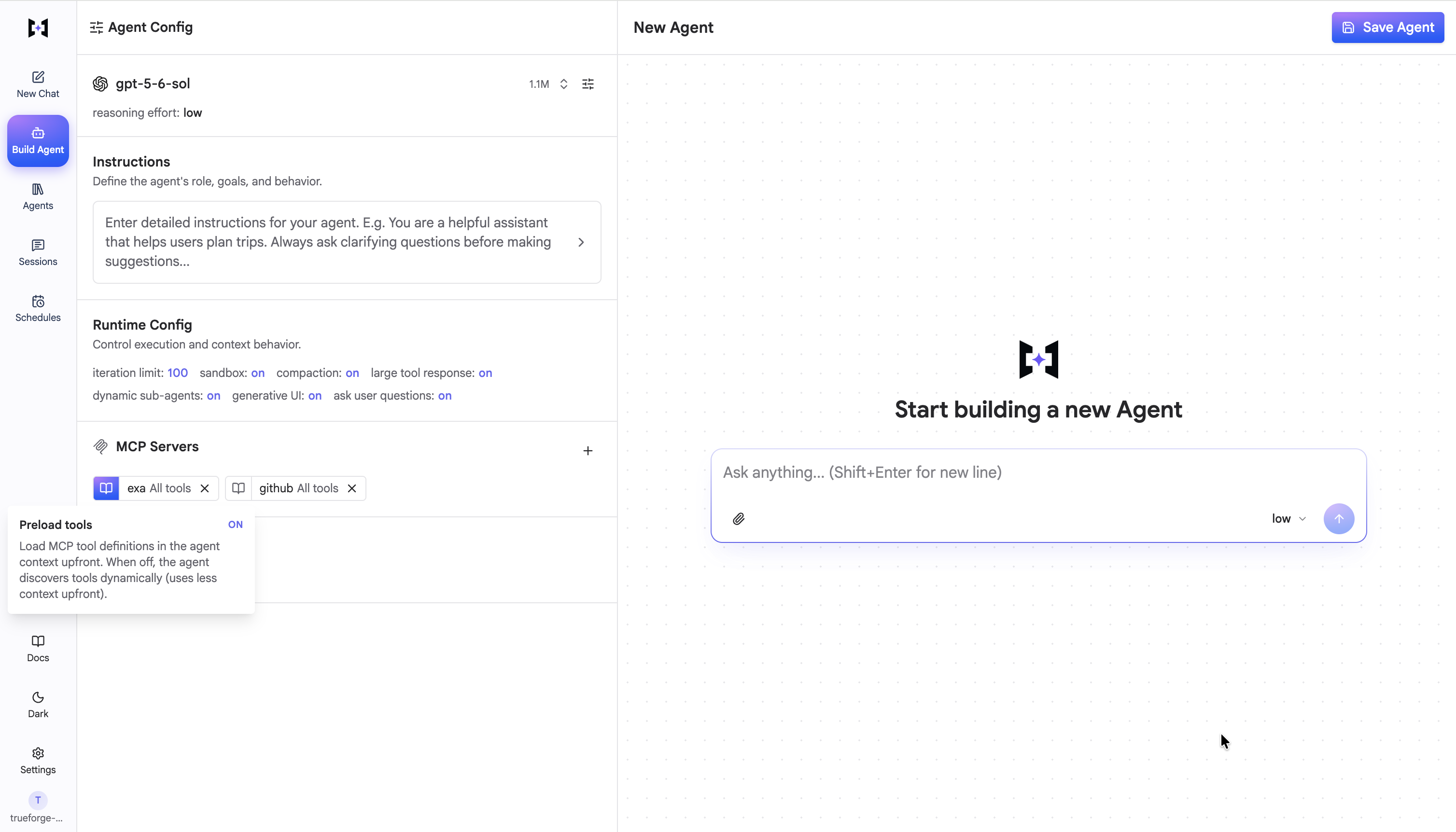Image resolution: width=1456 pixels, height=832 pixels.
Task: Click the Agent Config sliders icon
Action: (x=97, y=28)
